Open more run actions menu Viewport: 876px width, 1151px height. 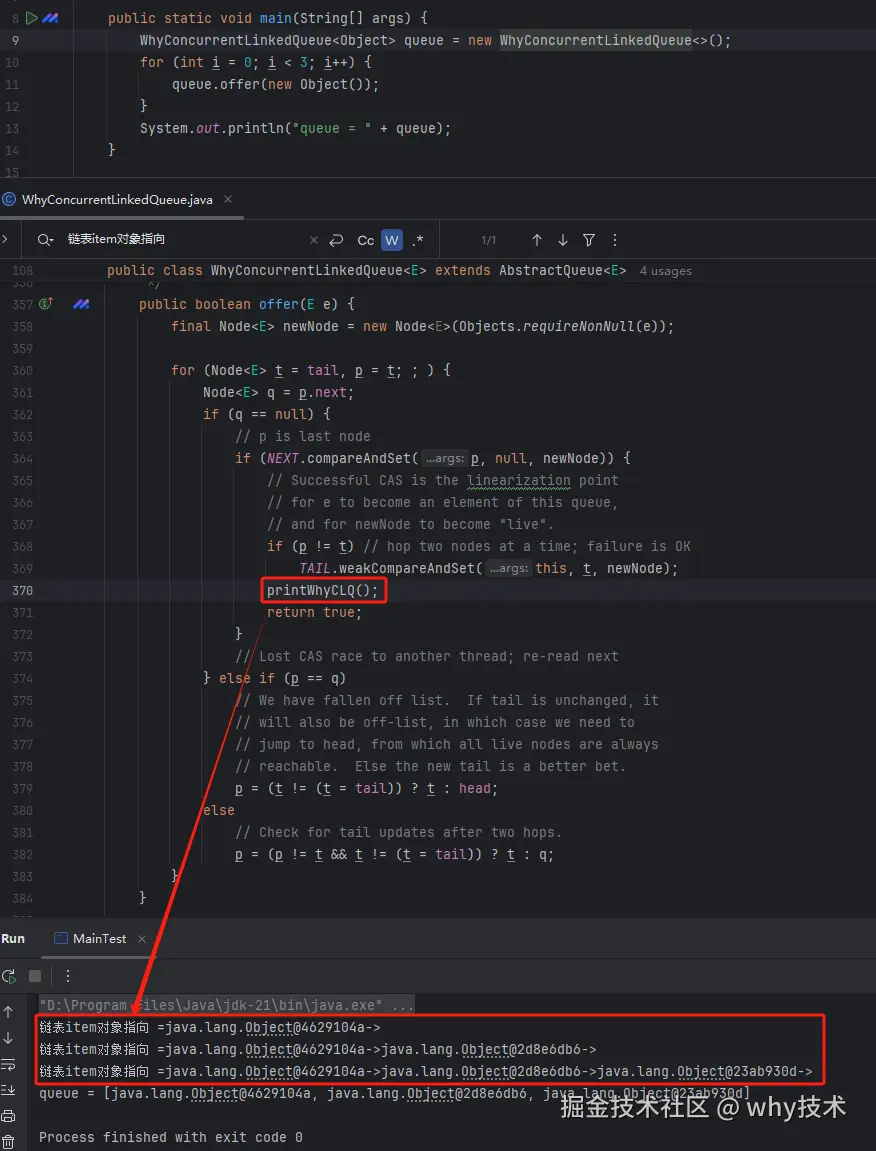tap(68, 976)
